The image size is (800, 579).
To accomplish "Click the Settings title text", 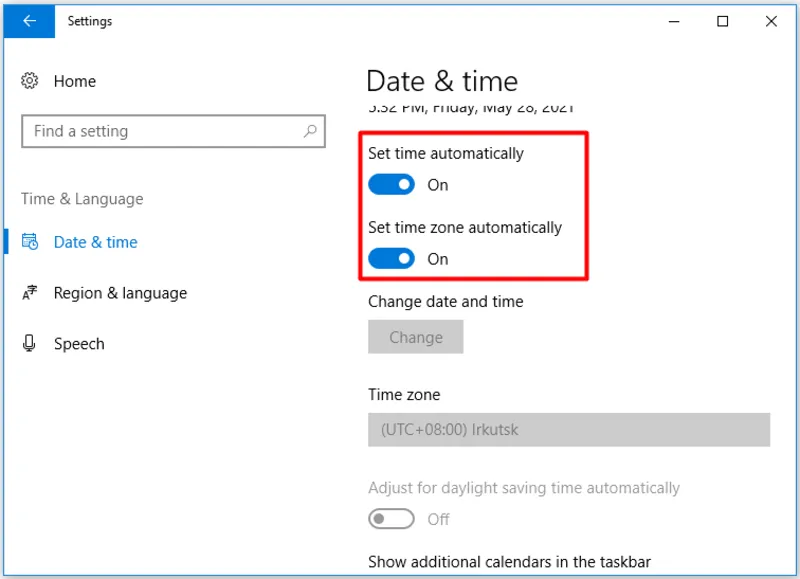I will pyautogui.click(x=90, y=21).
